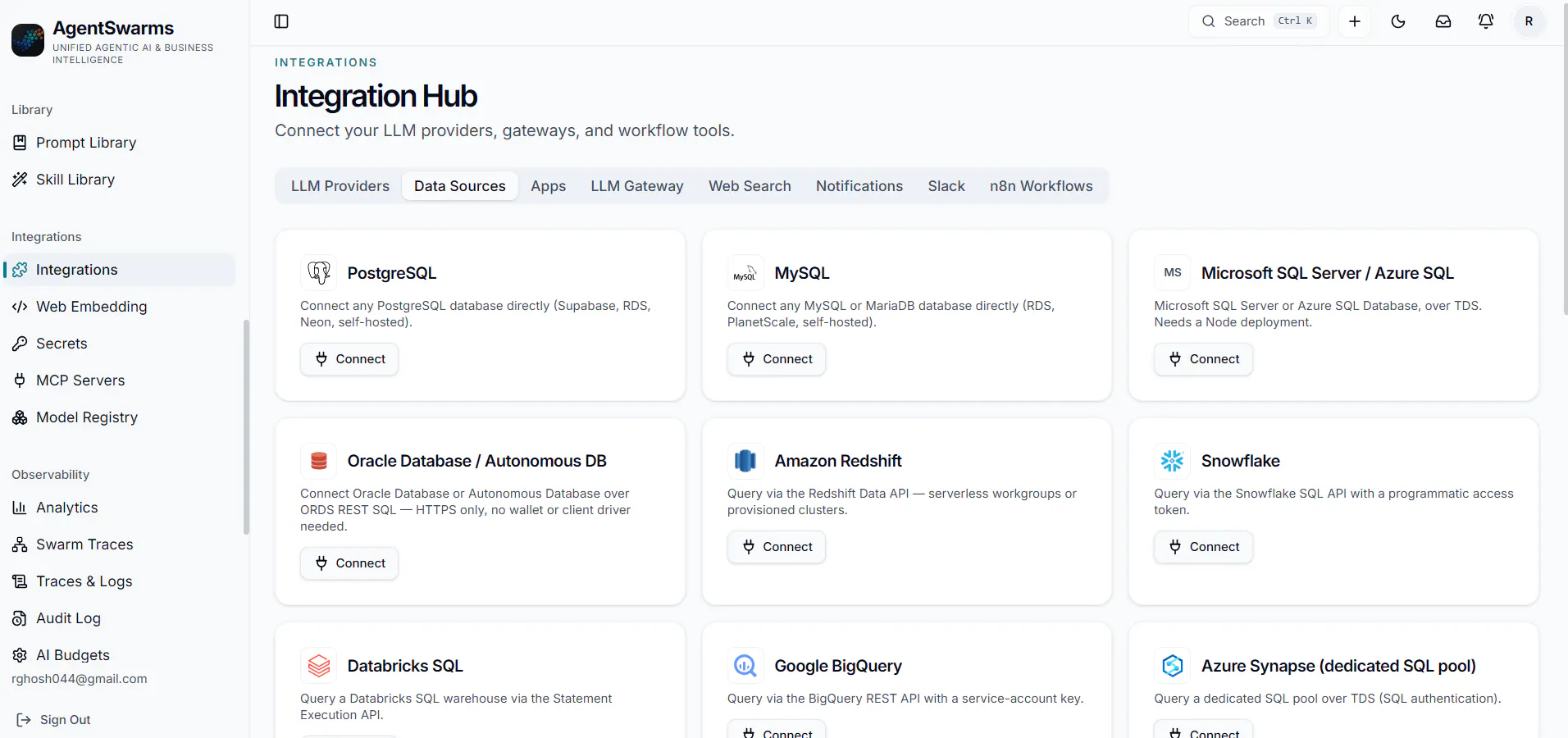
Task: Connect Microsoft SQL Server / Azure SQL
Action: pyautogui.click(x=1204, y=359)
